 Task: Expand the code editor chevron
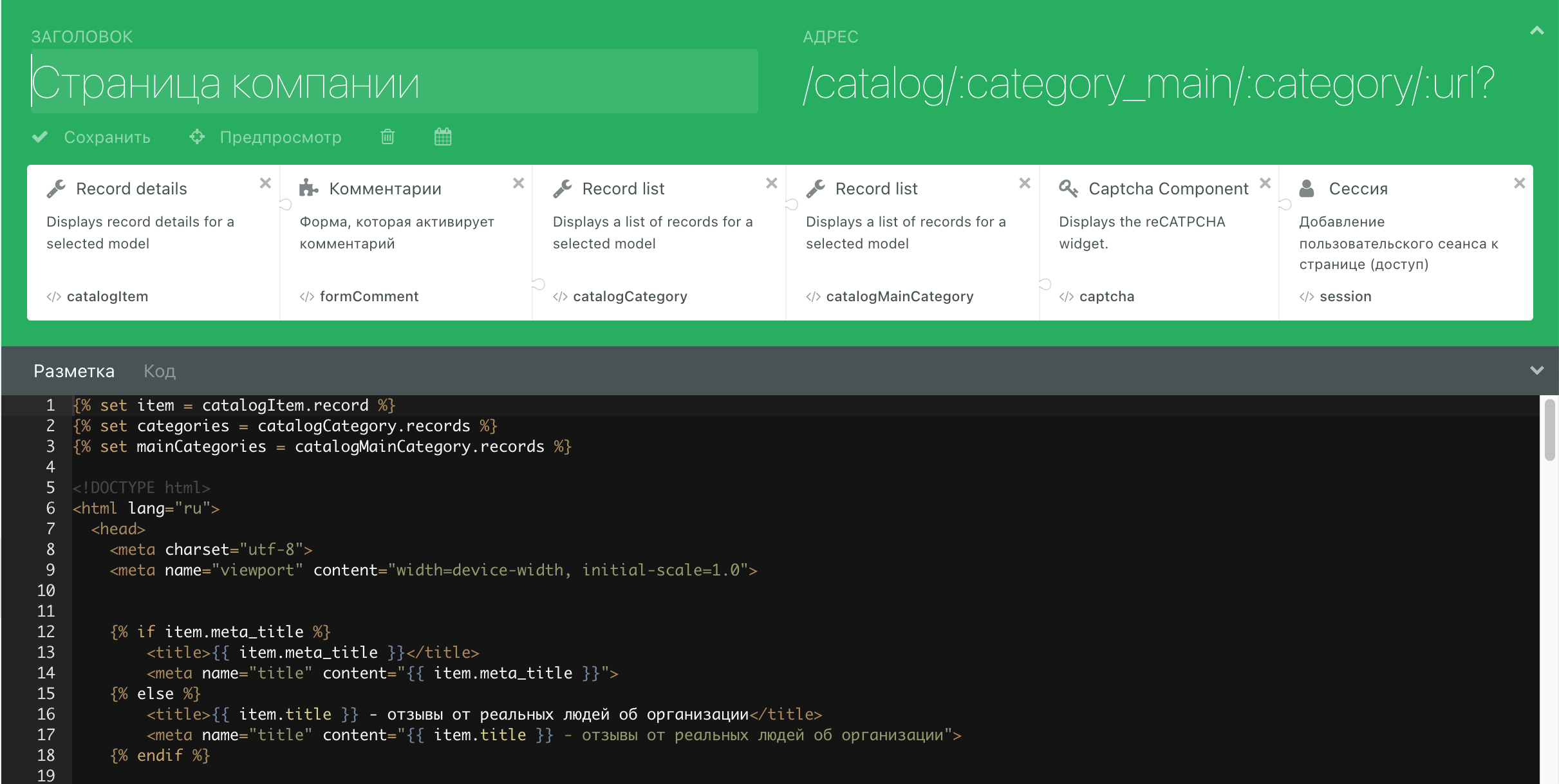pyautogui.click(x=1536, y=371)
